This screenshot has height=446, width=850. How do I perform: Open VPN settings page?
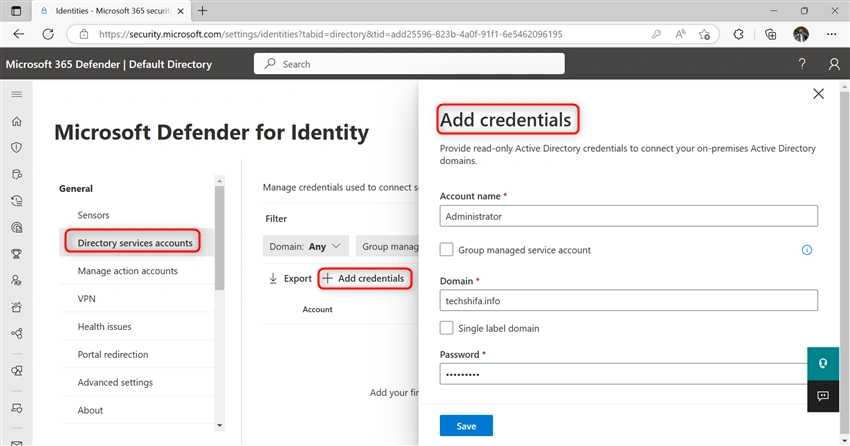coord(86,299)
